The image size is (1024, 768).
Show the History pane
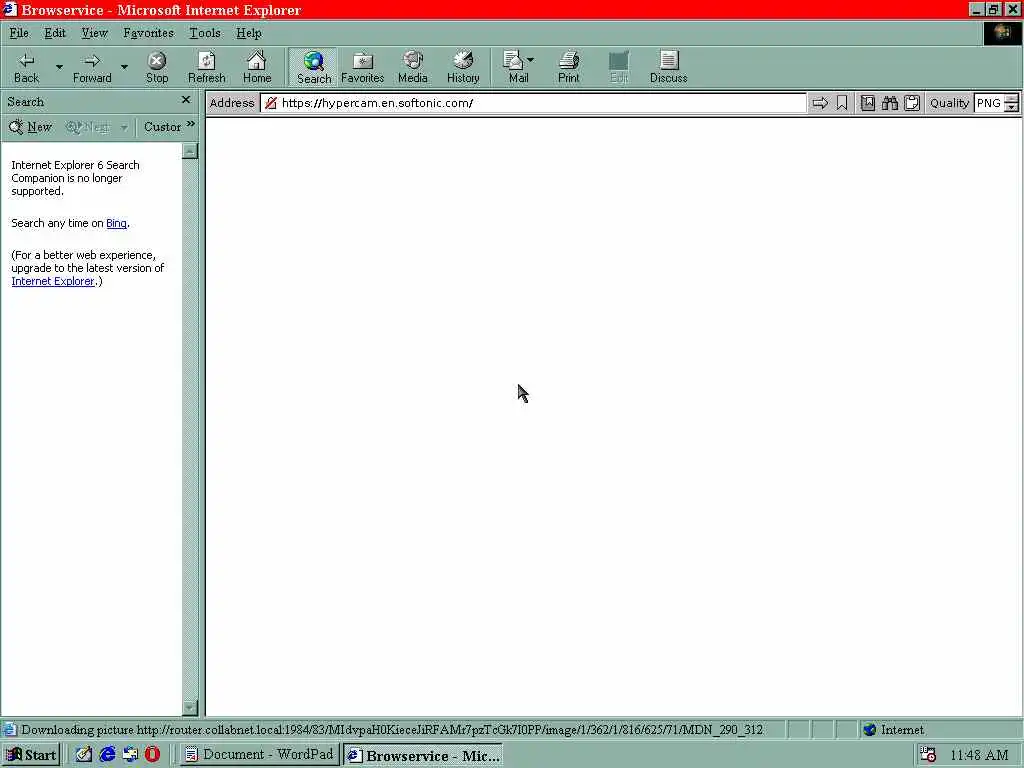[463, 68]
